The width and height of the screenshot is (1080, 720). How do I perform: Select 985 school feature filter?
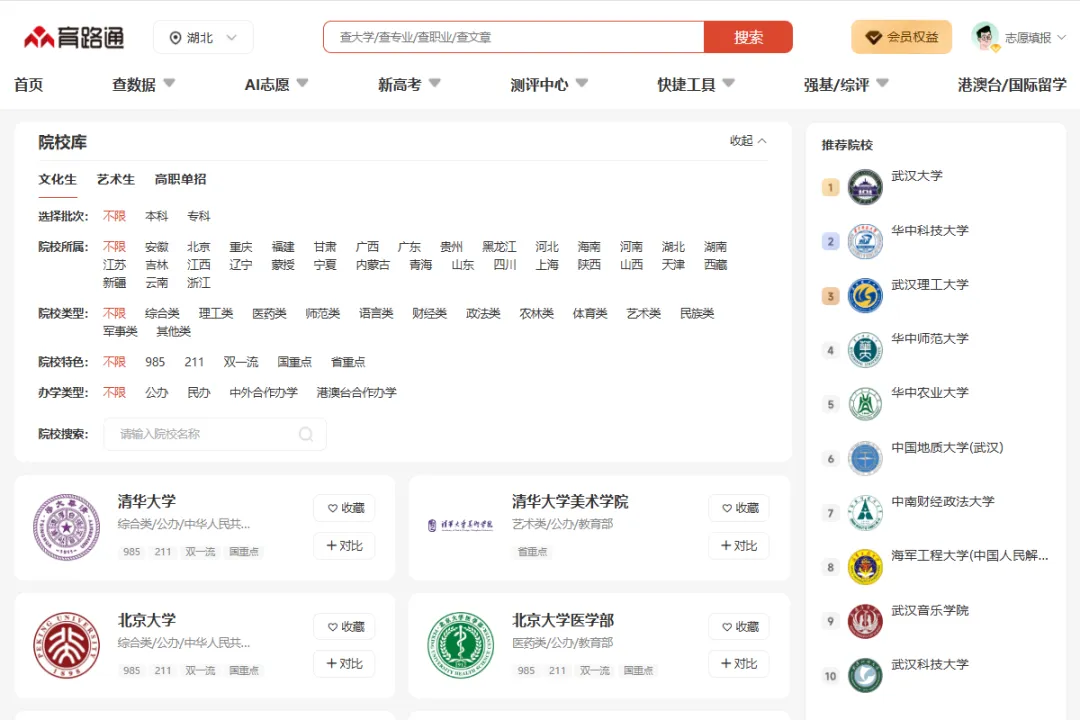click(155, 362)
